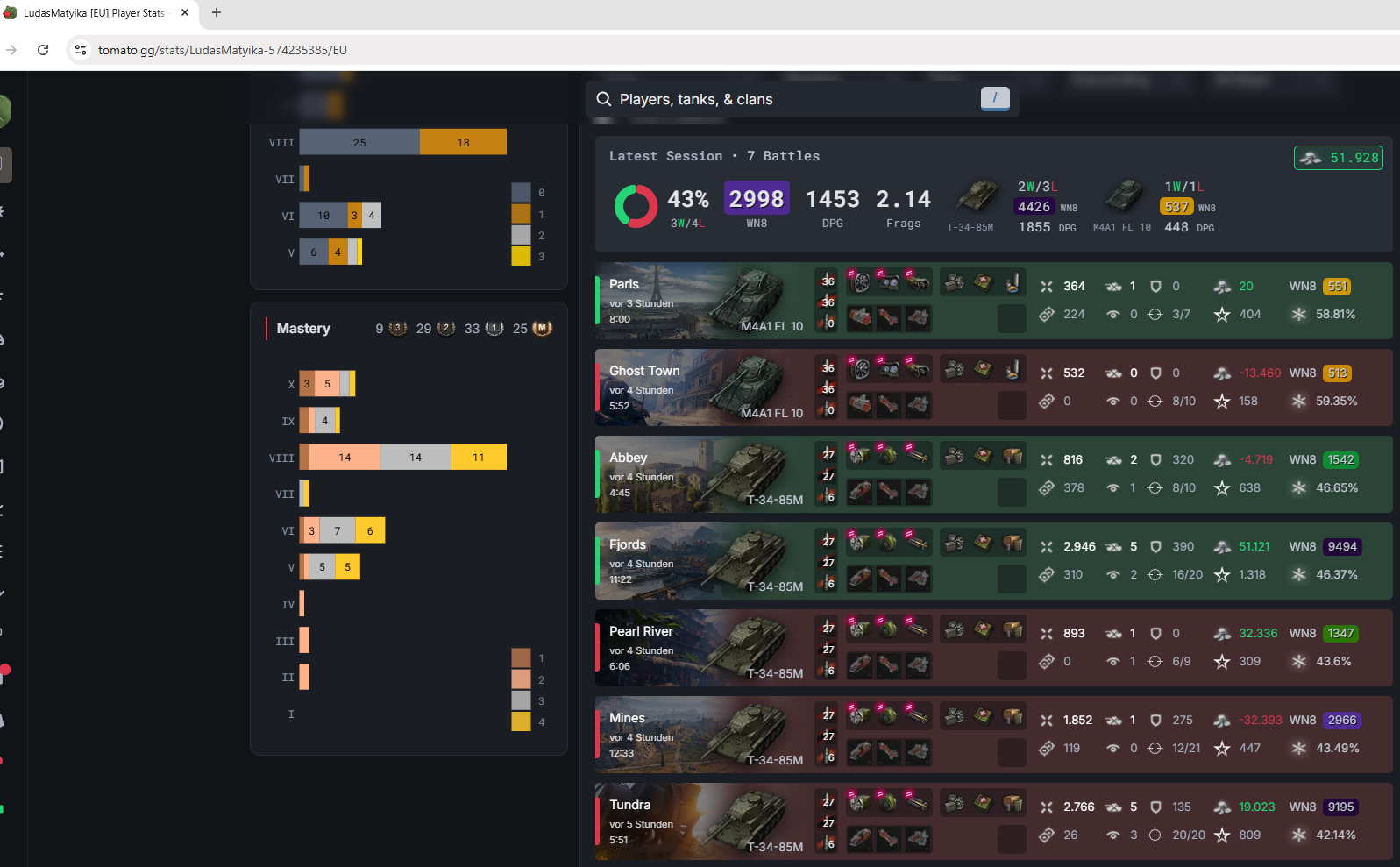Open the Abbey battle entry
This screenshot has height=867, width=1400.
[993, 474]
